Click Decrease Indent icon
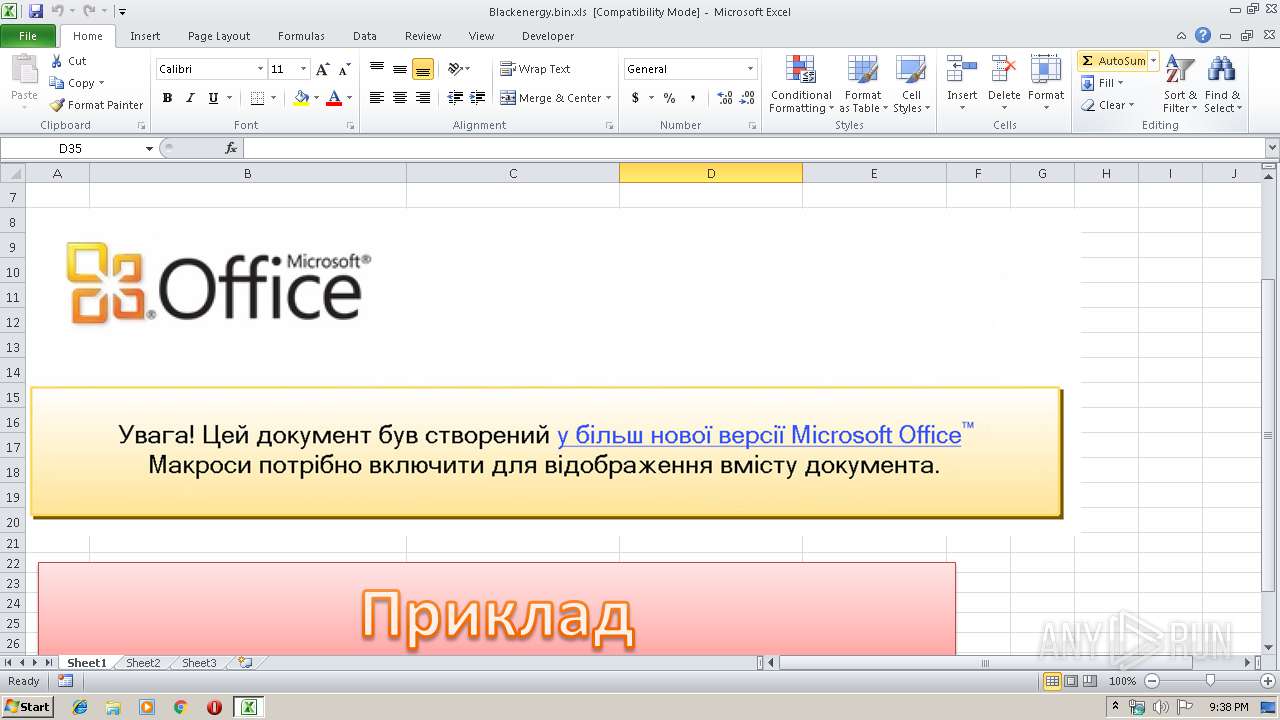This screenshot has width=1280, height=720. point(455,98)
